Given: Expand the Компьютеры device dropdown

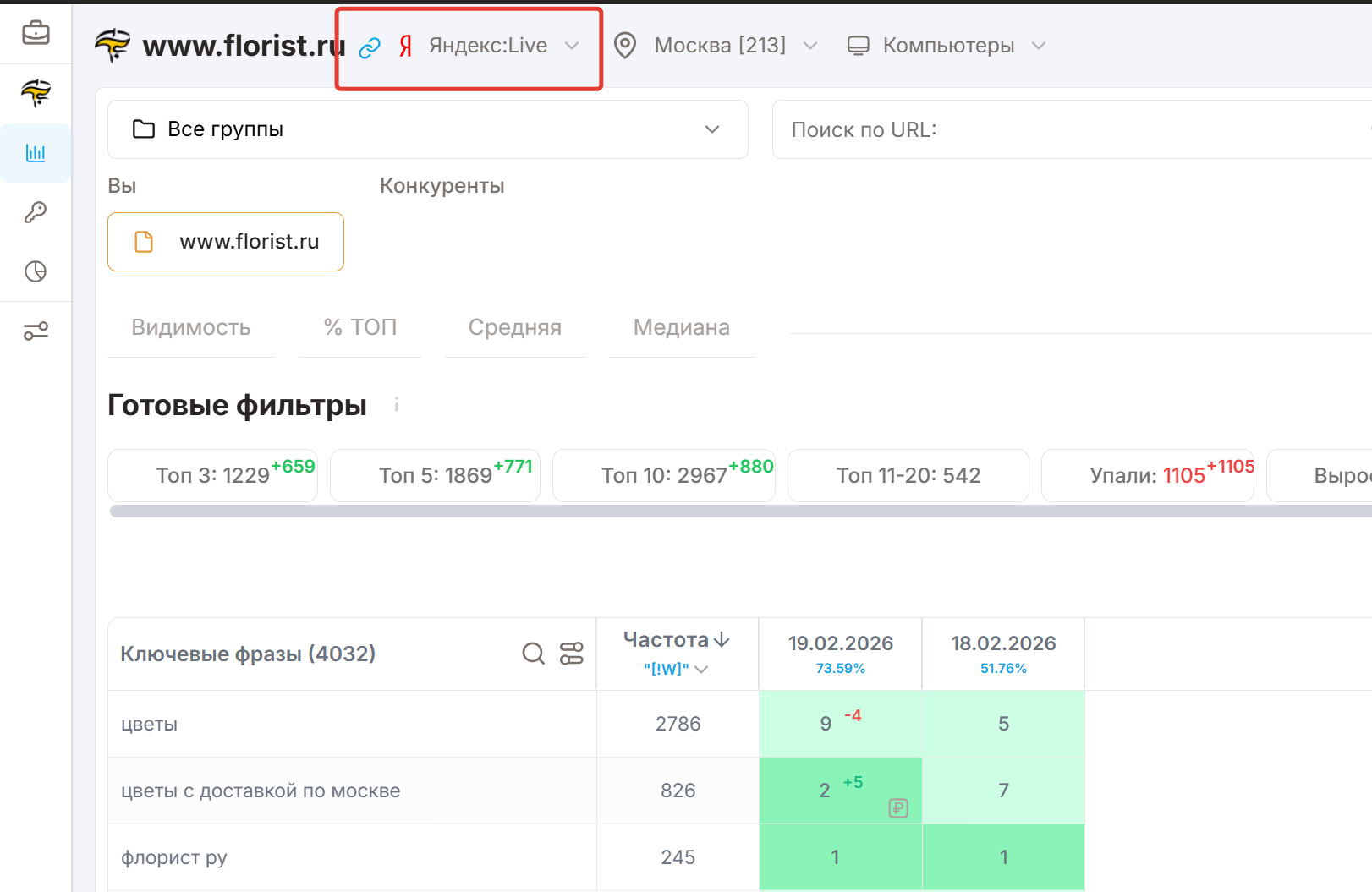Looking at the screenshot, I should [947, 46].
